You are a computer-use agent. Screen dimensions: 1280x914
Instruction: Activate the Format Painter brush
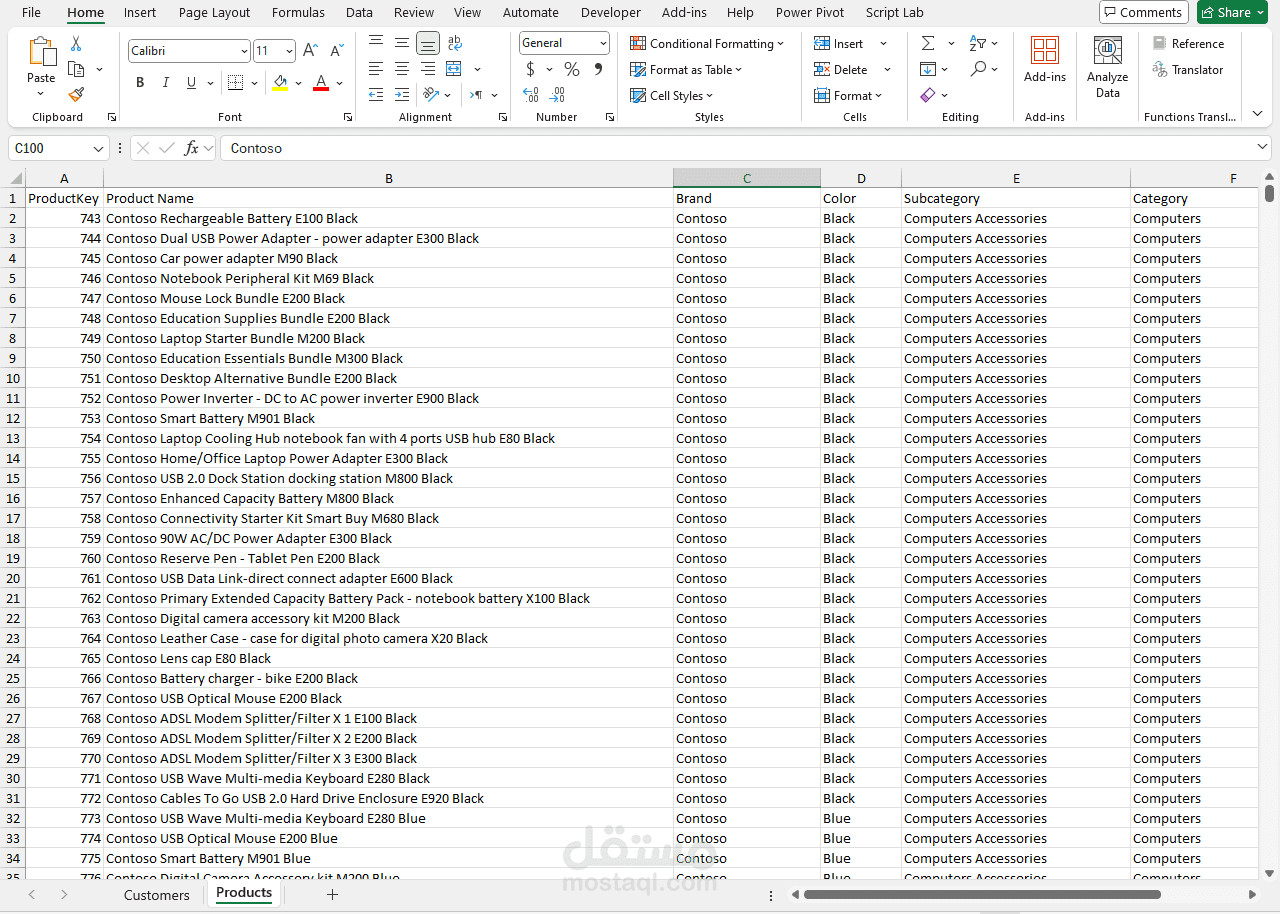point(76,94)
